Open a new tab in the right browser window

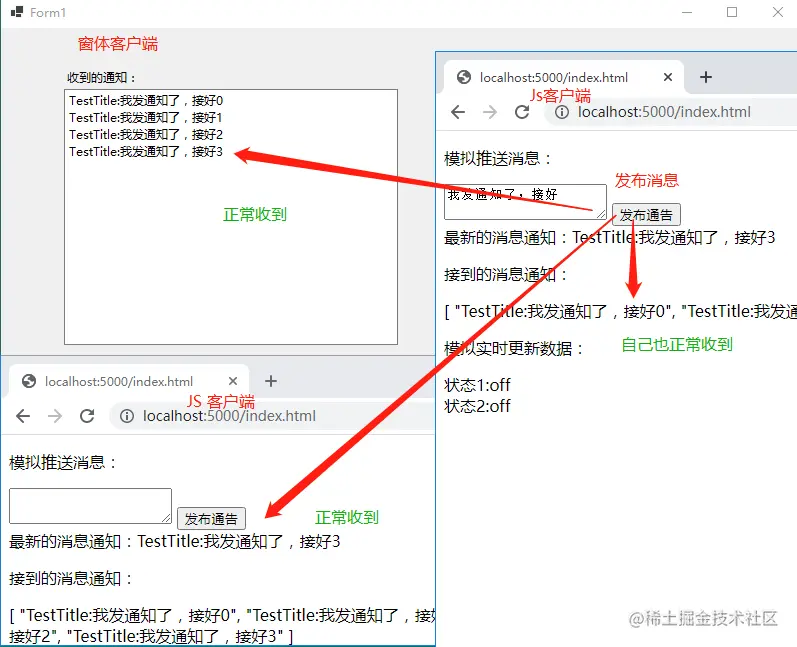(706, 77)
